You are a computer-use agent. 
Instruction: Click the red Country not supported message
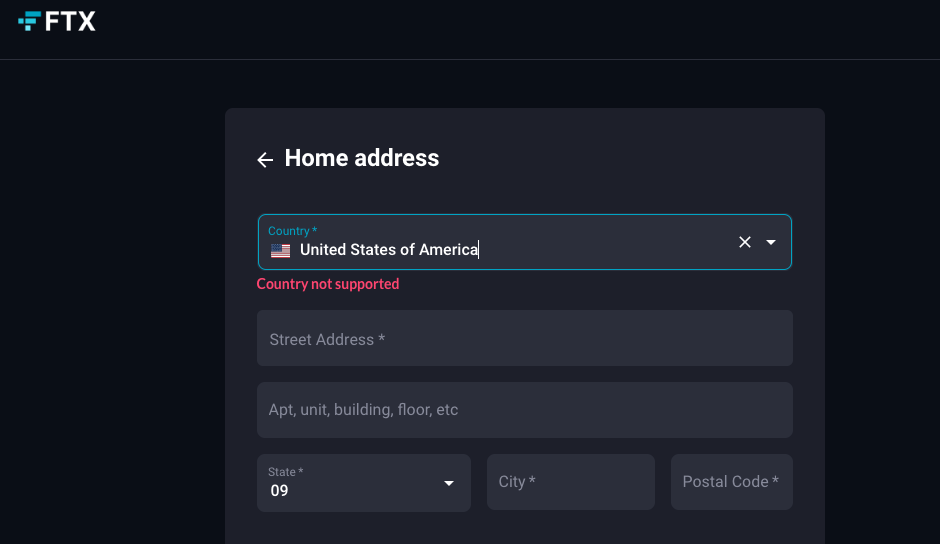[328, 284]
